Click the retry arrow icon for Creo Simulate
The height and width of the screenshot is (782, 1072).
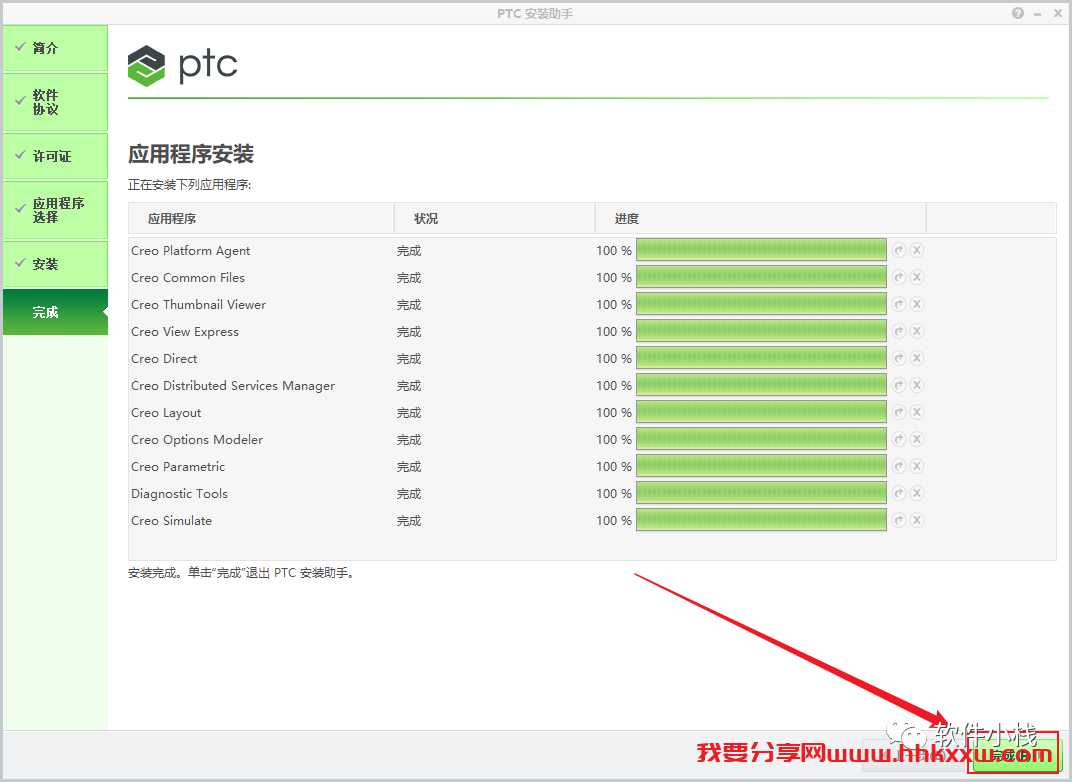[899, 520]
